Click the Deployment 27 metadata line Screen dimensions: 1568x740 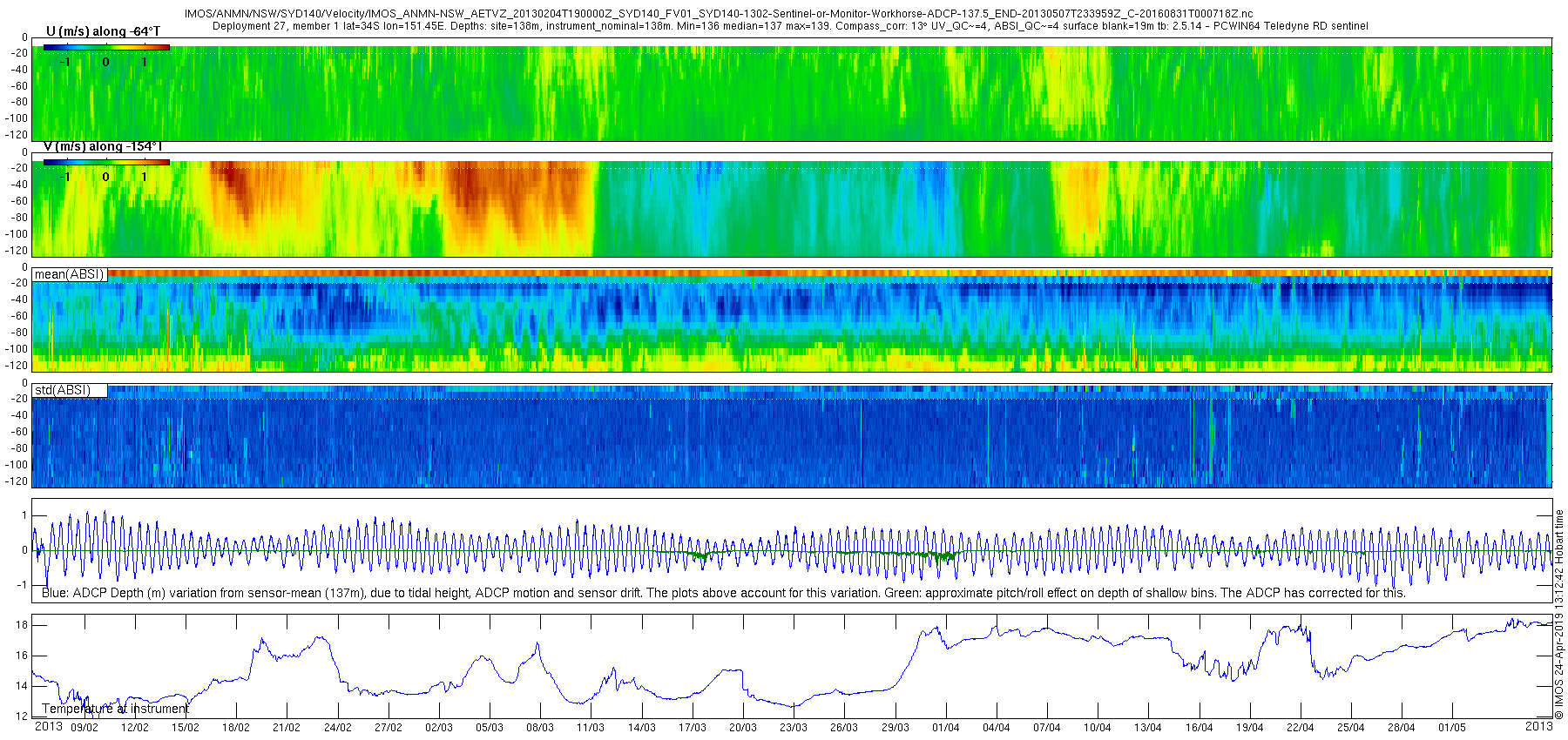[790, 26]
